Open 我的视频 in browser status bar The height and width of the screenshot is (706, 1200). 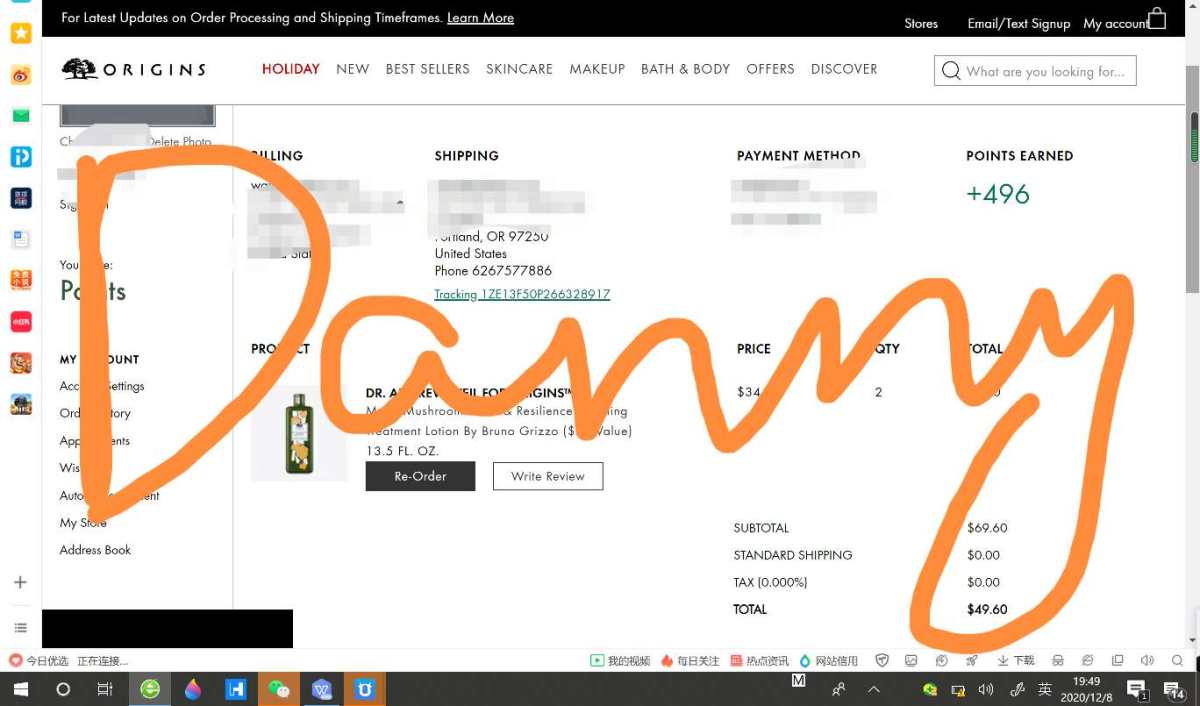pos(620,661)
